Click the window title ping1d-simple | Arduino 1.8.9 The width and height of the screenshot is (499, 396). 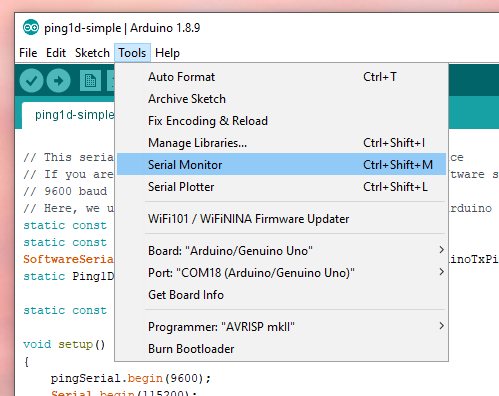click(x=122, y=28)
